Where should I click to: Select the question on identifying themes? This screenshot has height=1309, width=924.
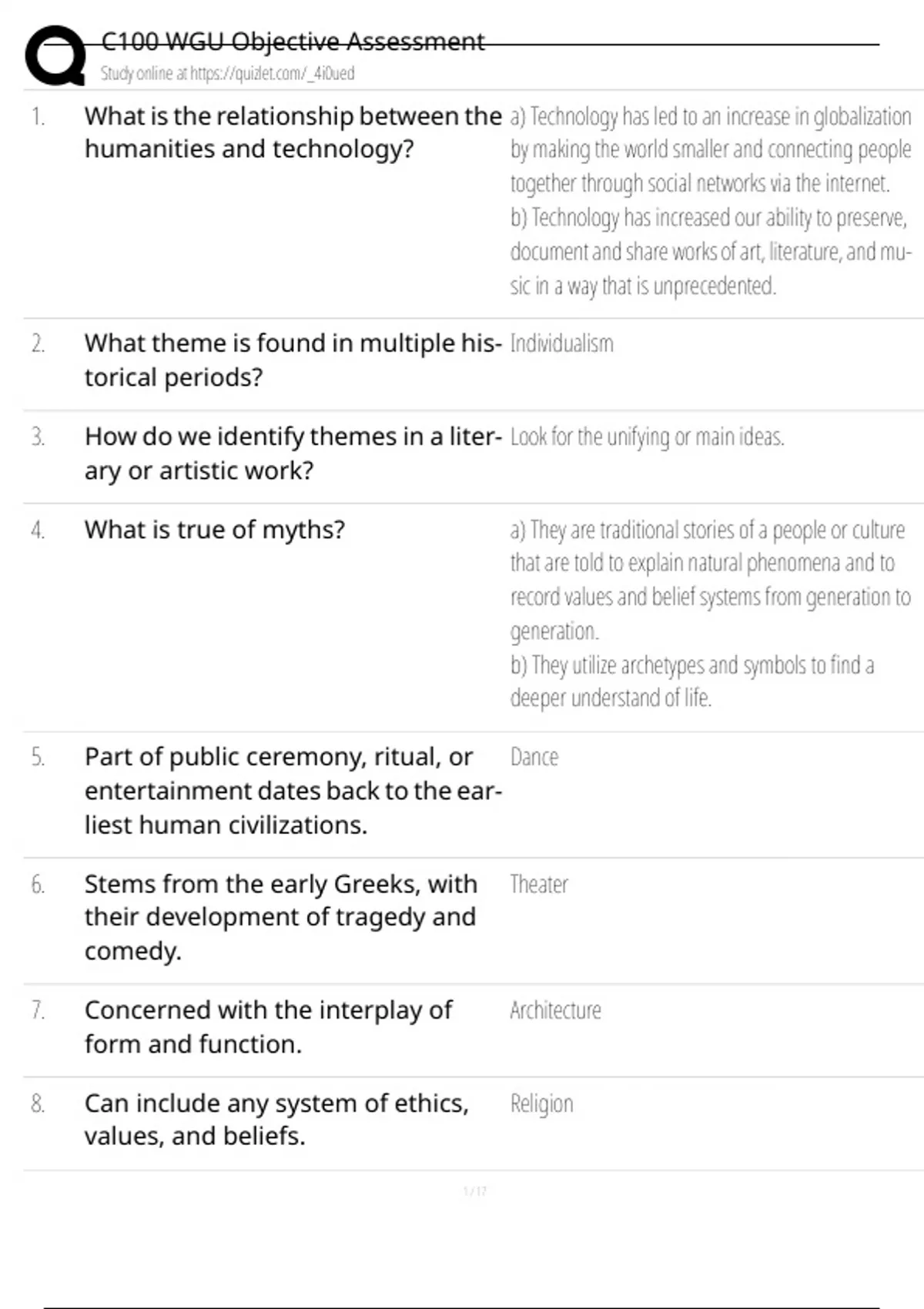pos(293,453)
